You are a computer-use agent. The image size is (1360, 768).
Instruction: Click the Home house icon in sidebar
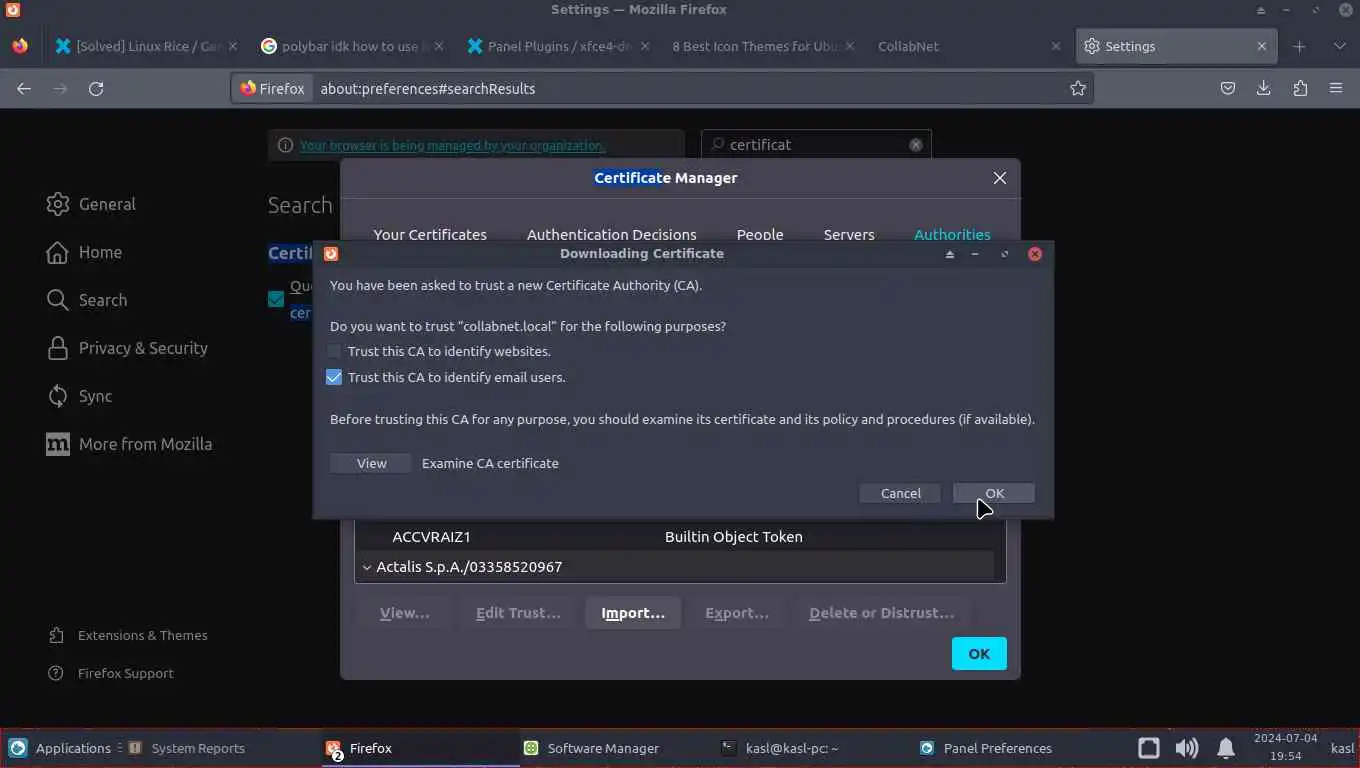click(x=57, y=252)
